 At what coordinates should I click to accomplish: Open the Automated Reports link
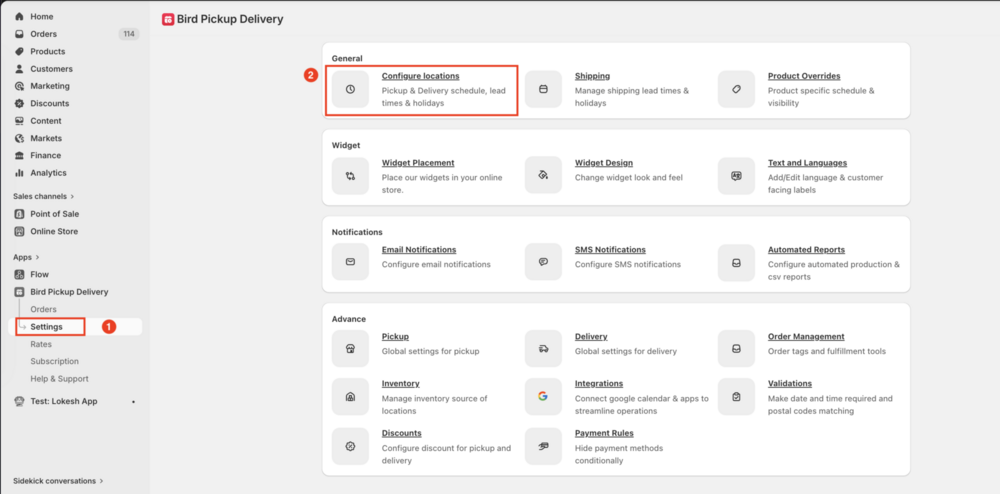806,250
